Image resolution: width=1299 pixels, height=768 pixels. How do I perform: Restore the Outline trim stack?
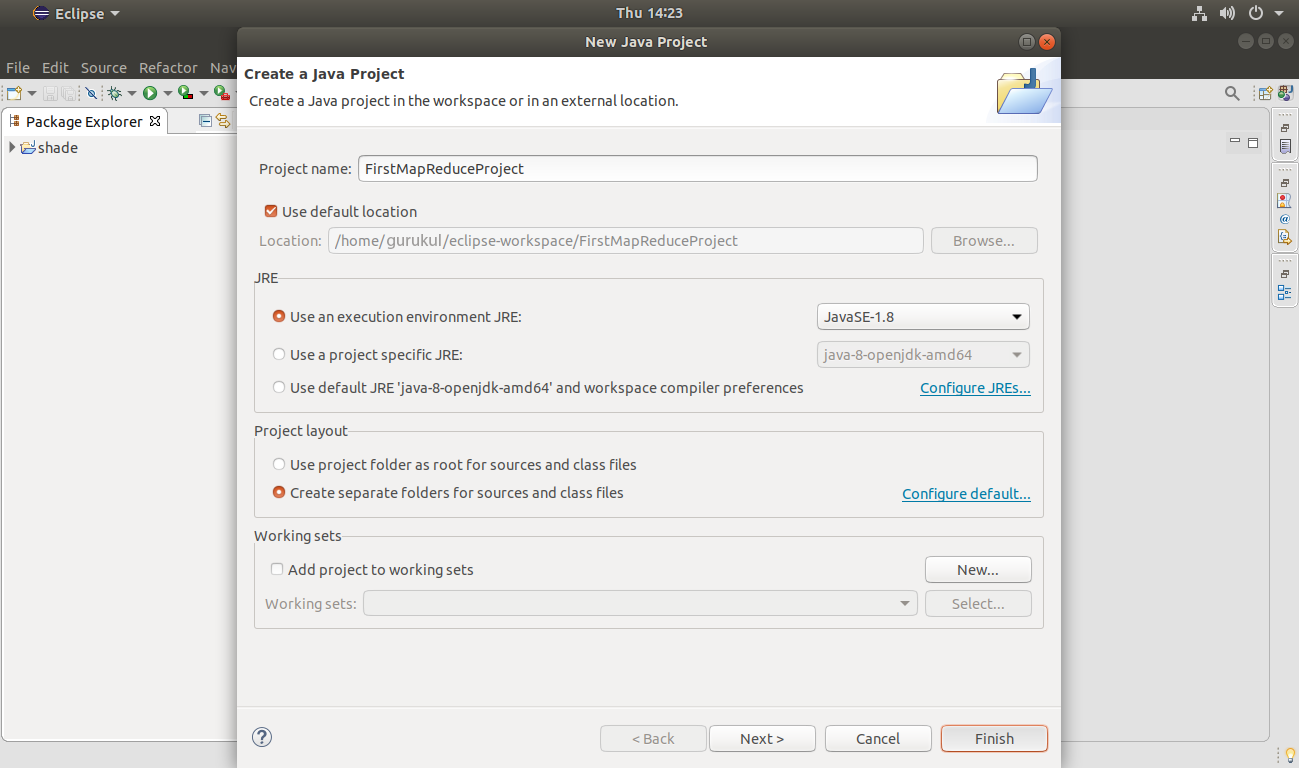pyautogui.click(x=1285, y=274)
